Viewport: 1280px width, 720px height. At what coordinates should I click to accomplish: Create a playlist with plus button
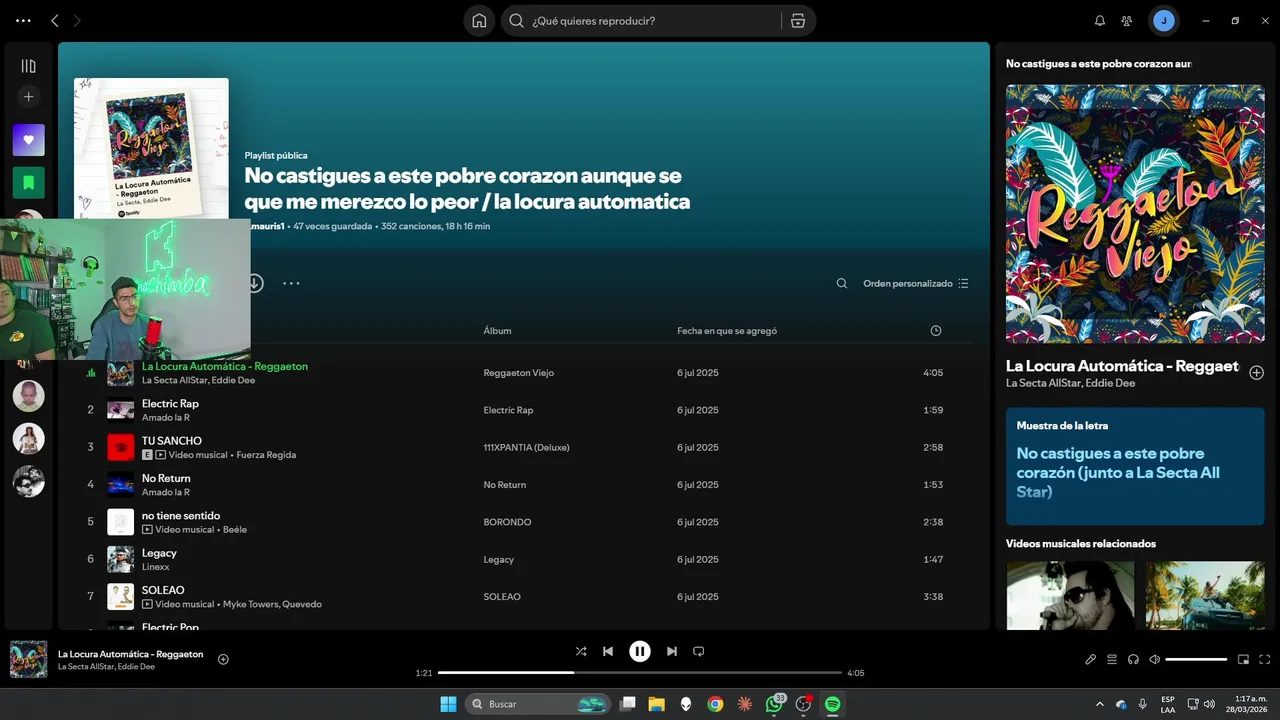point(28,97)
